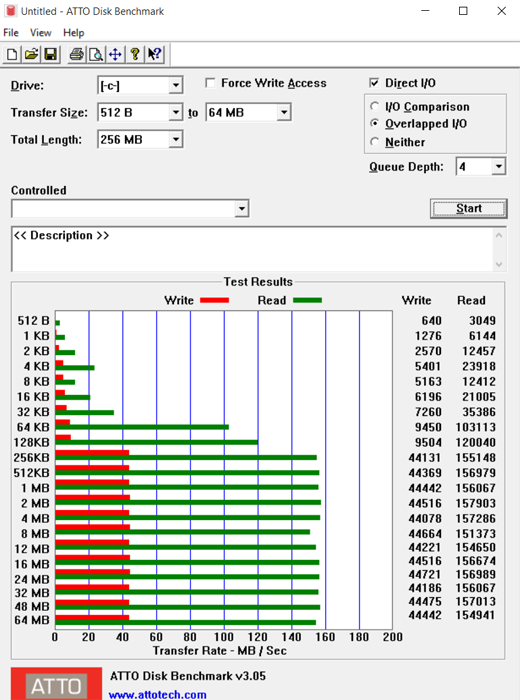The width and height of the screenshot is (520, 700).
Task: Click the Write value 640
Action: coord(431,321)
